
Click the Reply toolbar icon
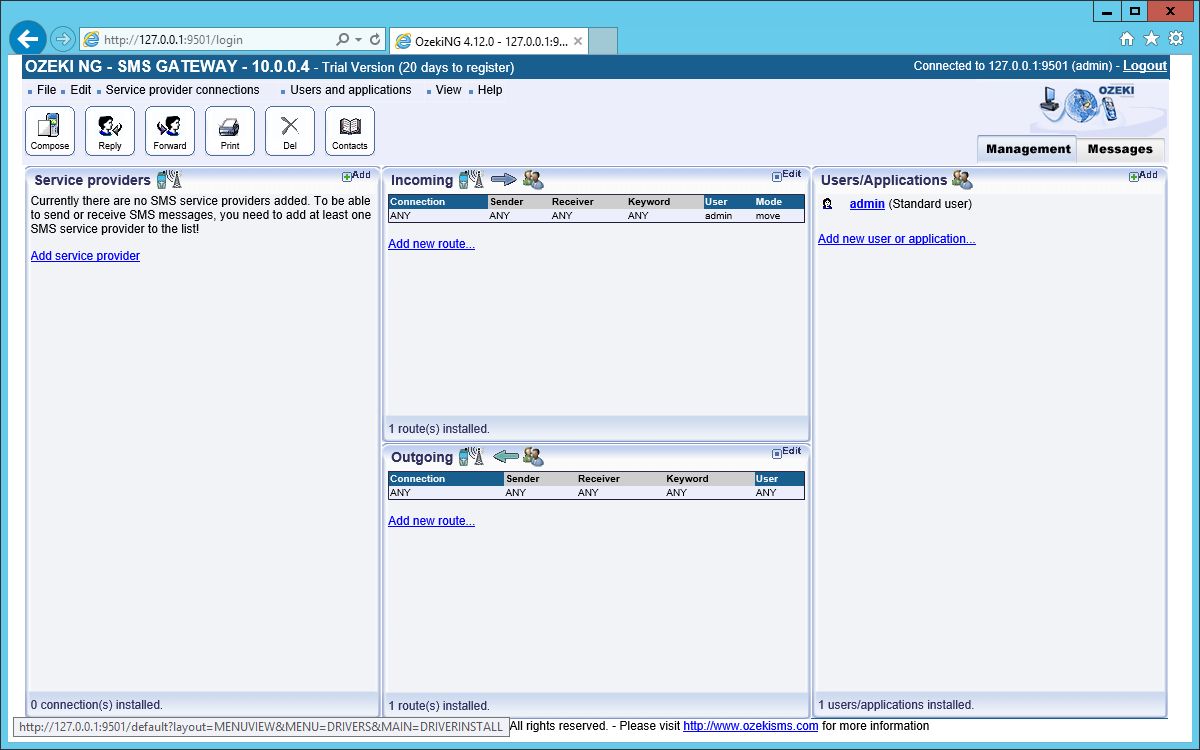[110, 131]
